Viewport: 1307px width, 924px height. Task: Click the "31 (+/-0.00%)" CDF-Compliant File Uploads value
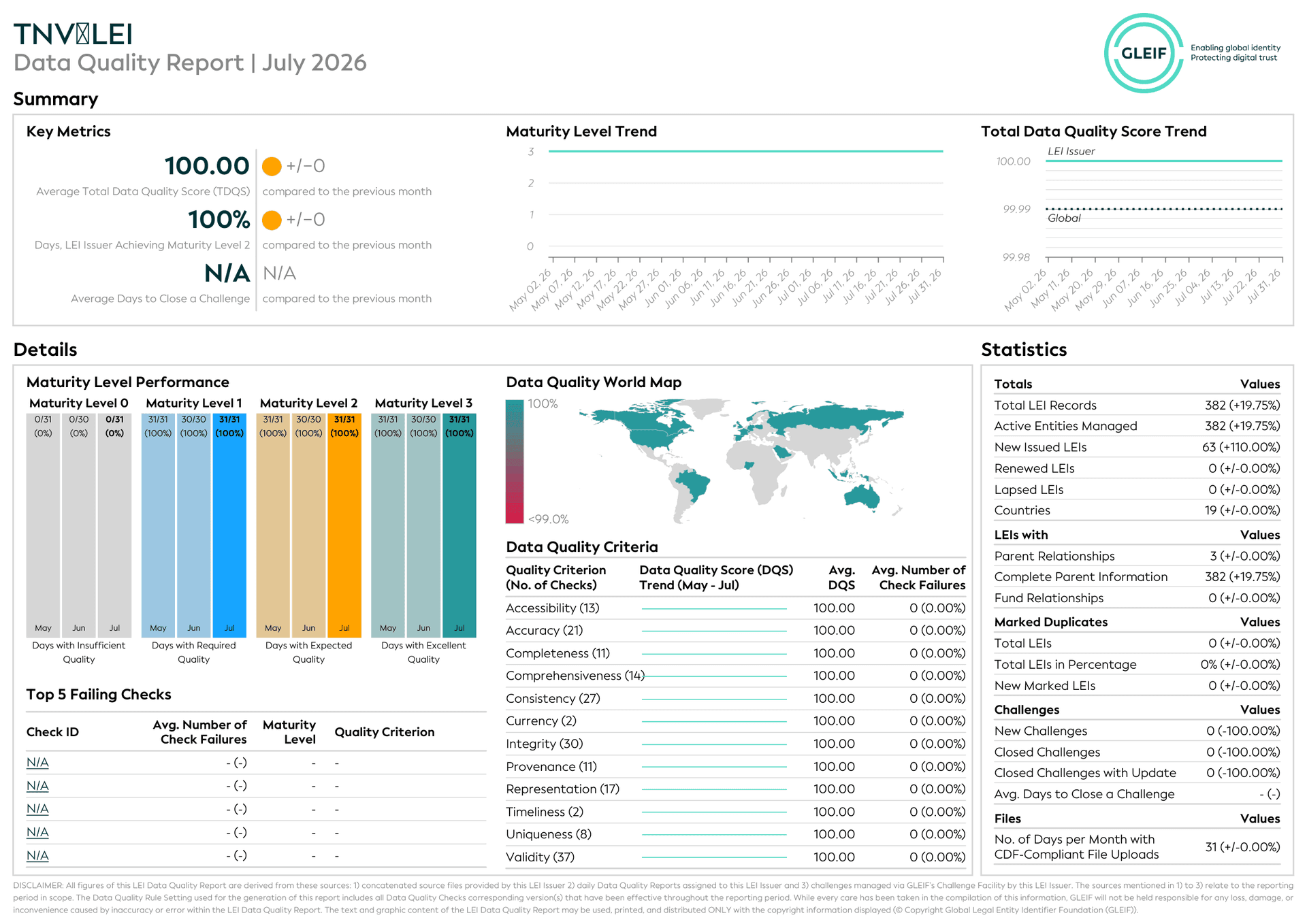coord(1242,847)
